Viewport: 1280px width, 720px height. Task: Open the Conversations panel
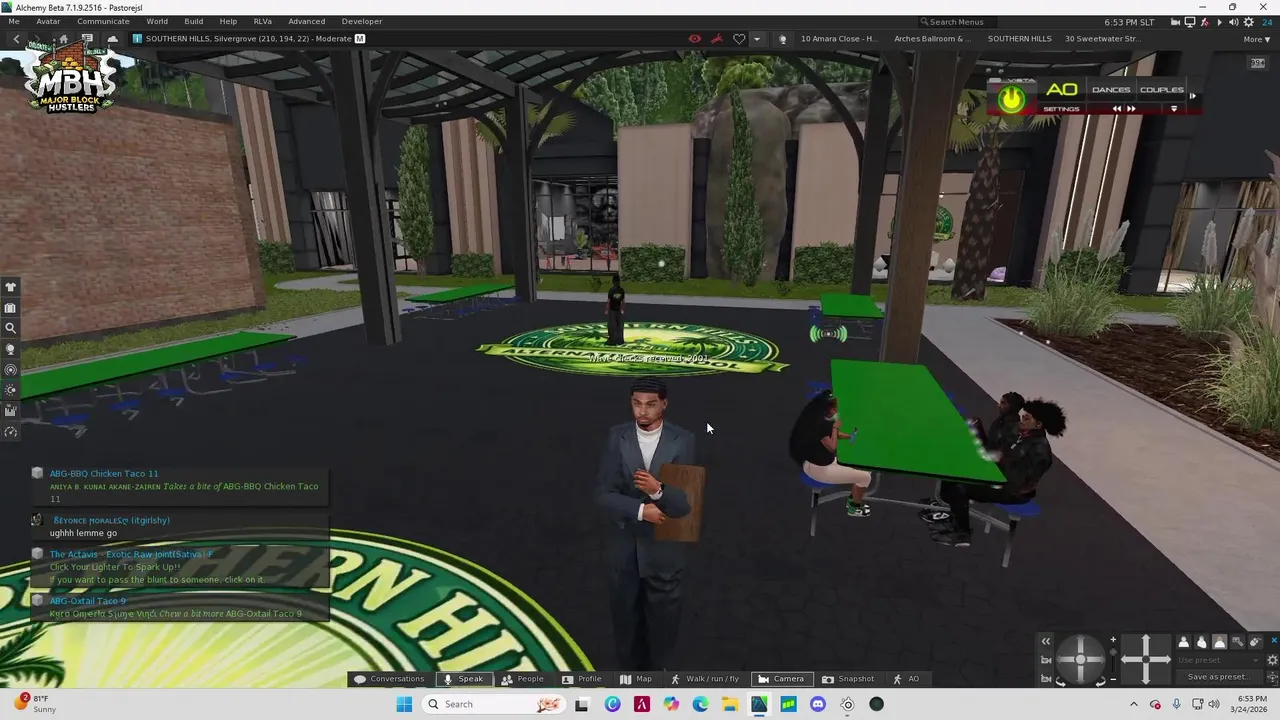389,679
